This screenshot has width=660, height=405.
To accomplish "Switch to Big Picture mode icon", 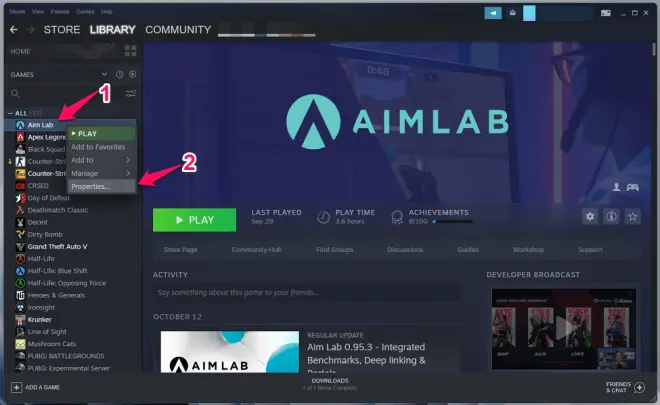I will click(606, 13).
